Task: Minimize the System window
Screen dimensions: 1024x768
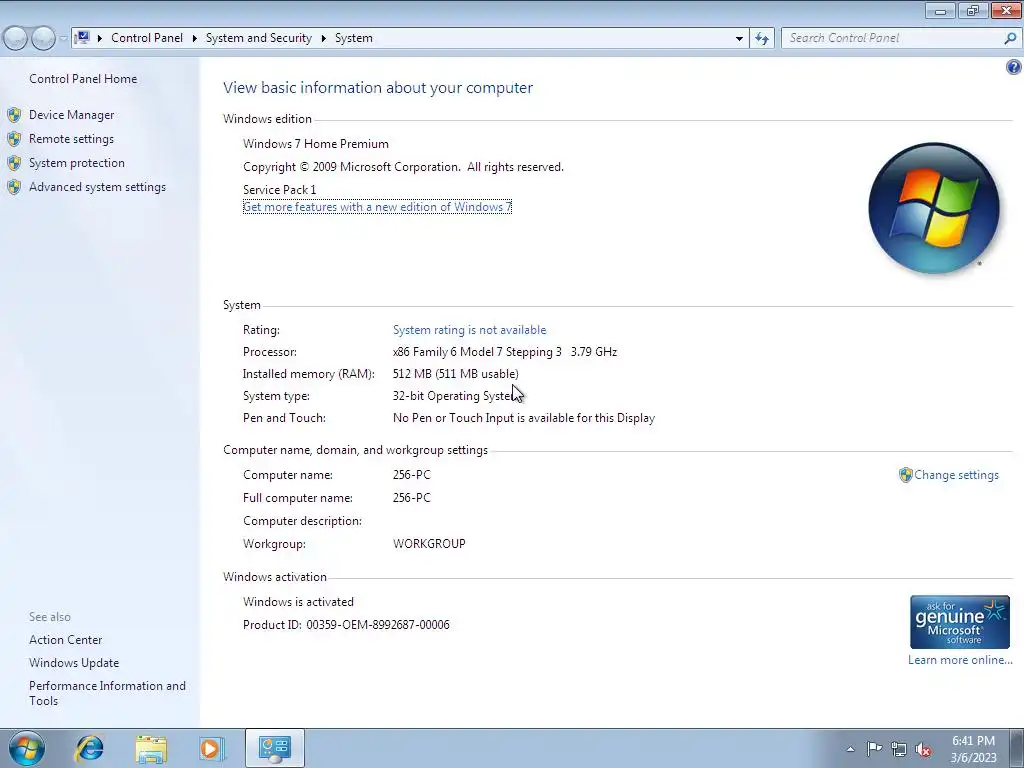Action: point(940,10)
